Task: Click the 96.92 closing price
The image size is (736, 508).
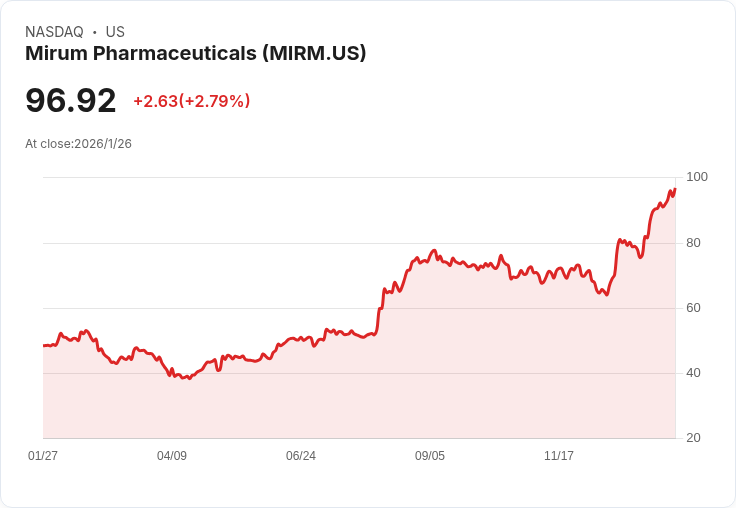Action: 70,100
